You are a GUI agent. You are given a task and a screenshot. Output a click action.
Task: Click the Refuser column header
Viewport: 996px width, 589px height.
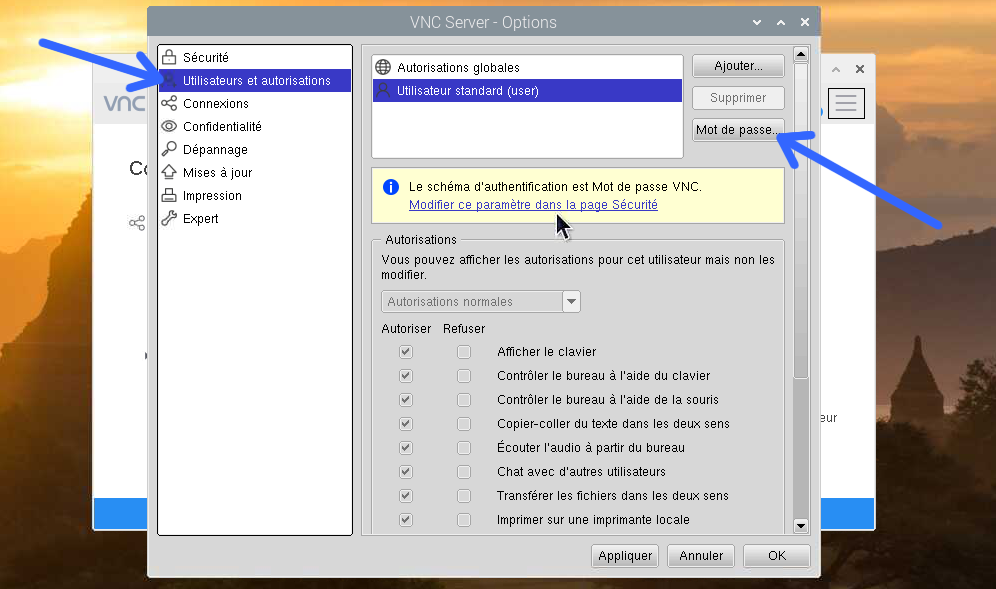pos(464,328)
